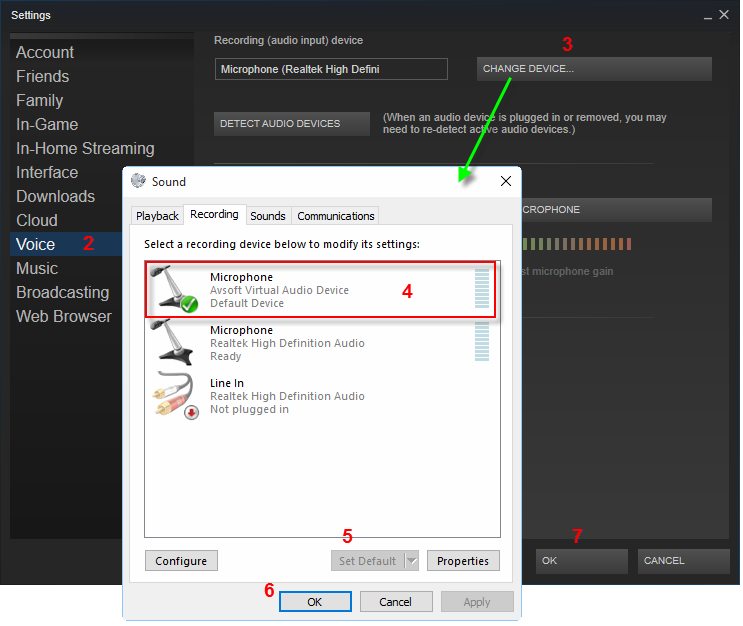Click the recording device name field
This screenshot has height=626, width=743.
(331, 69)
